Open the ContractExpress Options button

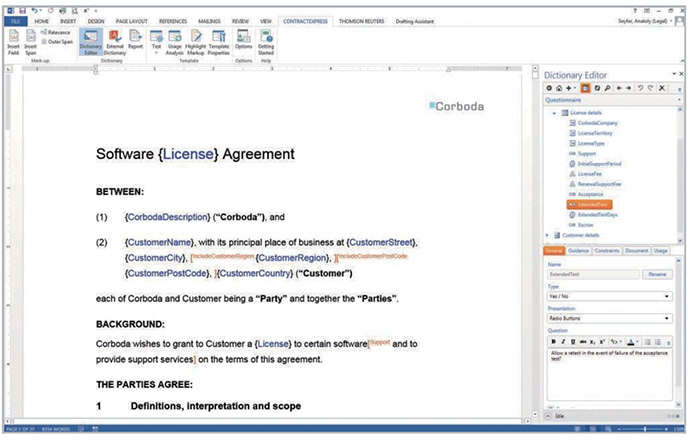pyautogui.click(x=243, y=40)
